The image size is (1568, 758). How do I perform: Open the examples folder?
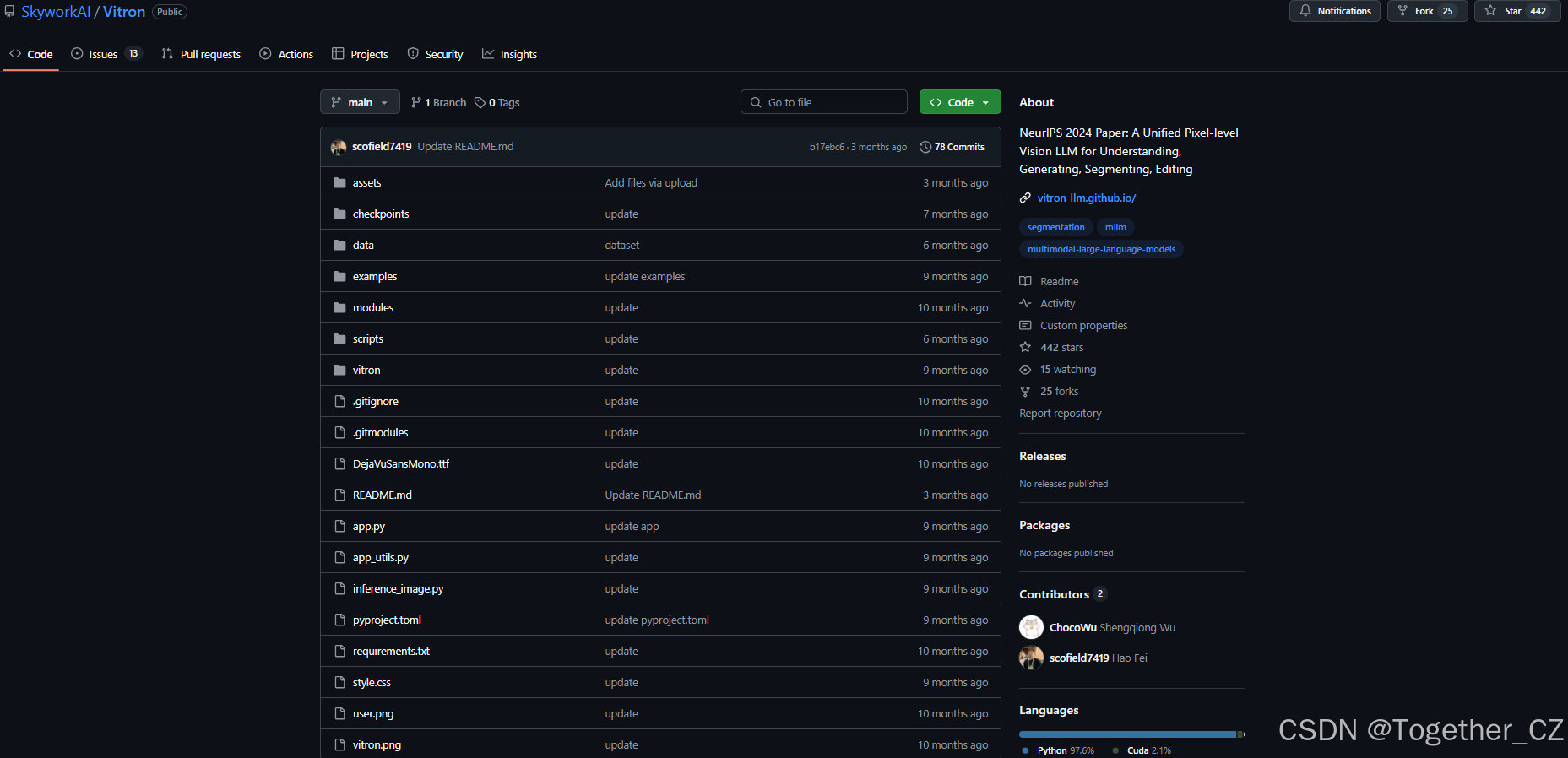pos(375,277)
